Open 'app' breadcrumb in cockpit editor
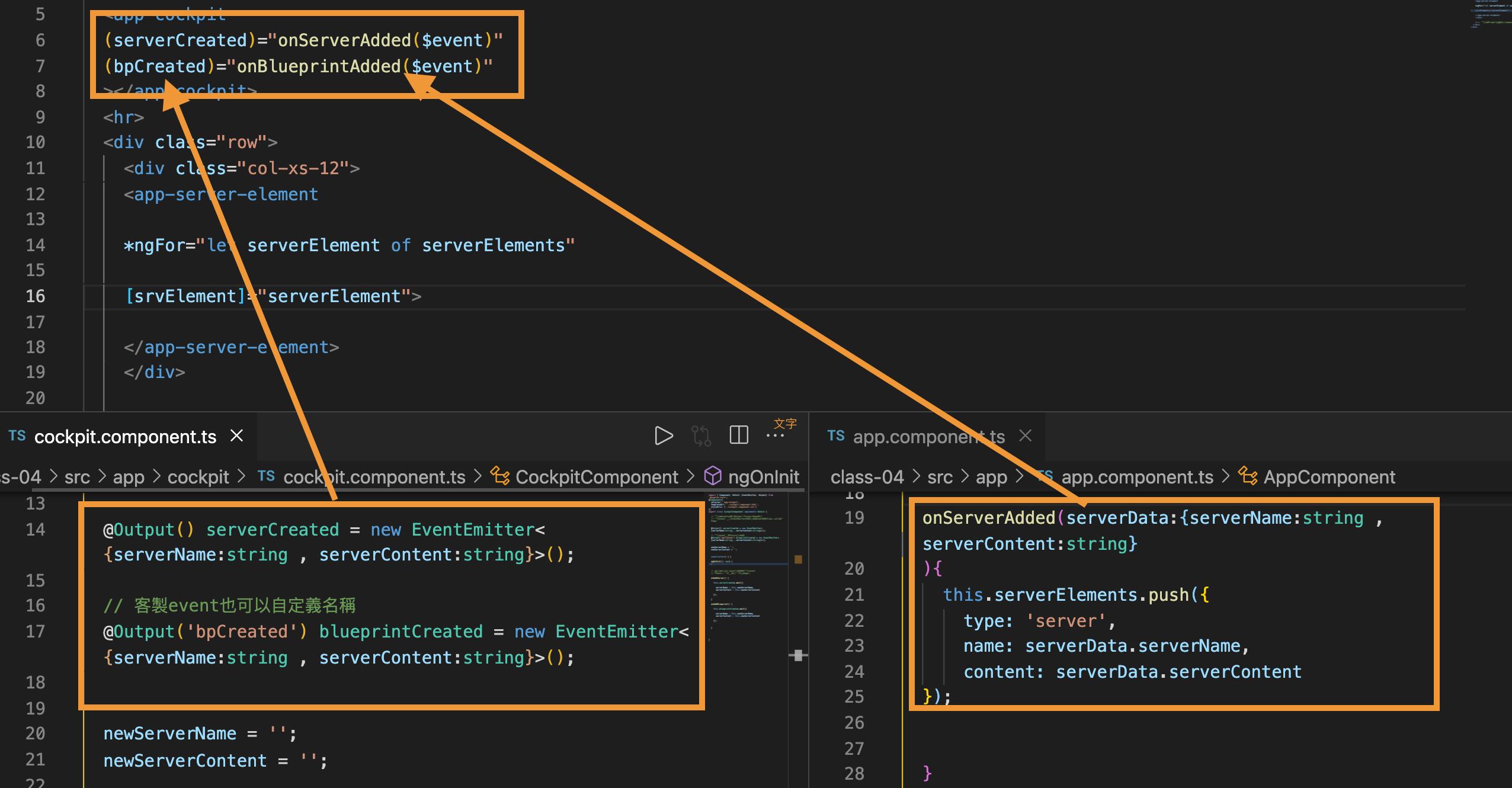Viewport: 1512px width, 788px height. 129,477
